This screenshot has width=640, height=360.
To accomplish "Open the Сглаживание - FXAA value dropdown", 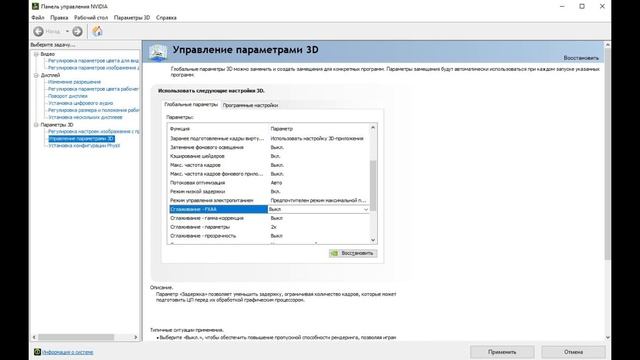I will click(x=366, y=209).
